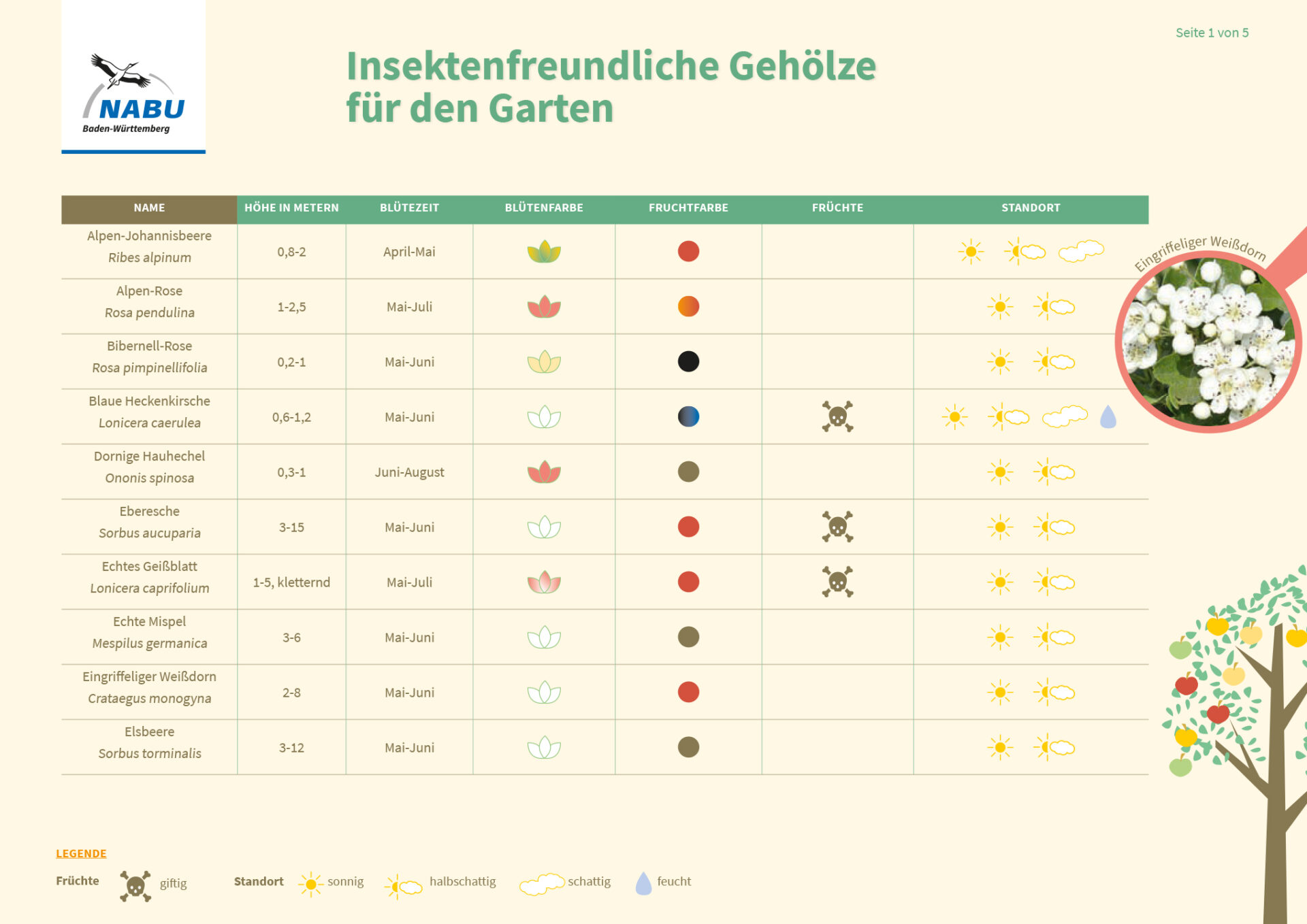Click the pink blossom icon for Dornige Hauhechel
The width and height of the screenshot is (1307, 924).
[x=544, y=472]
